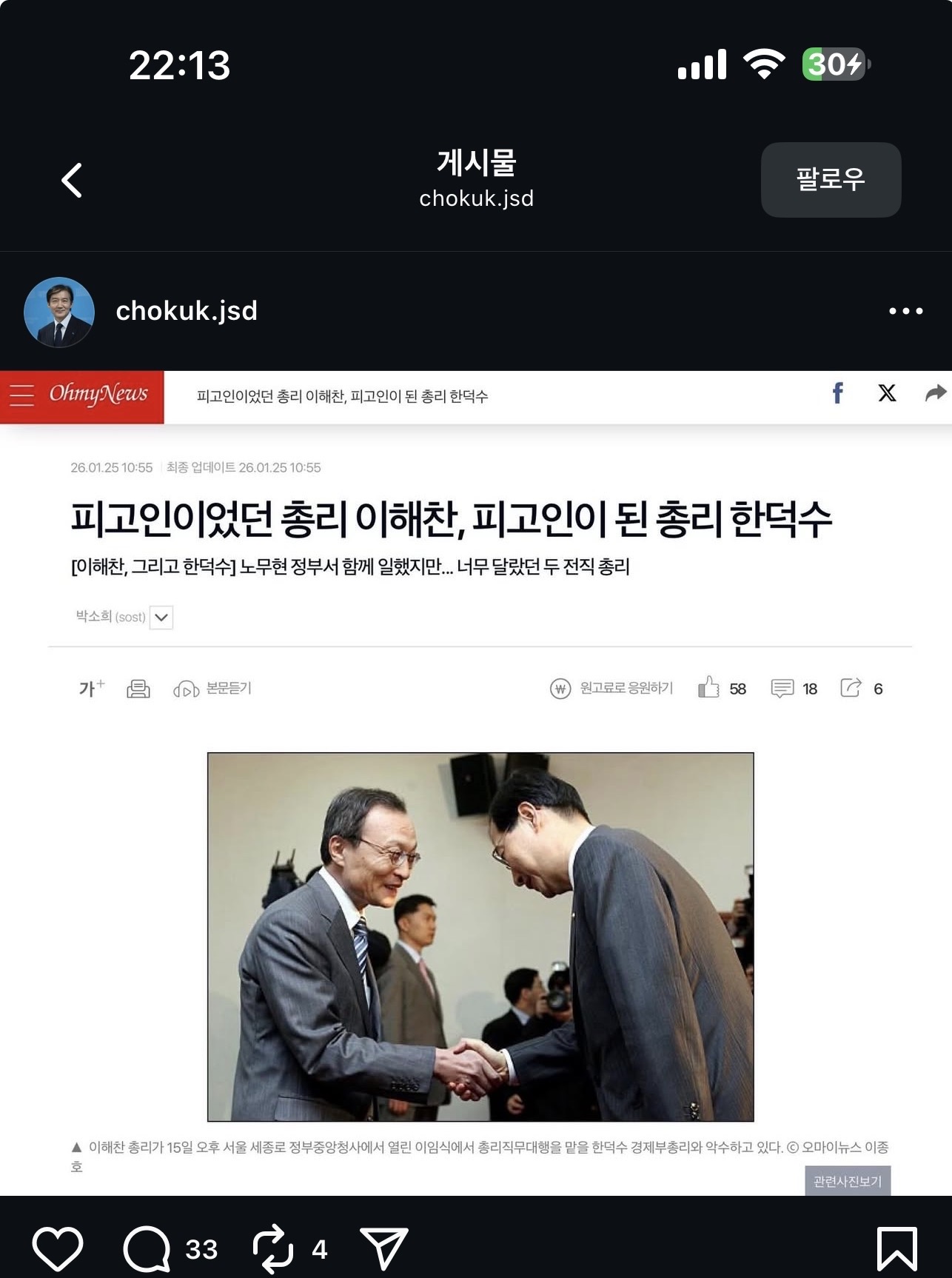Viewport: 952px width, 1278px height.
Task: Expand the 박소희 author dropdown
Action: (161, 617)
